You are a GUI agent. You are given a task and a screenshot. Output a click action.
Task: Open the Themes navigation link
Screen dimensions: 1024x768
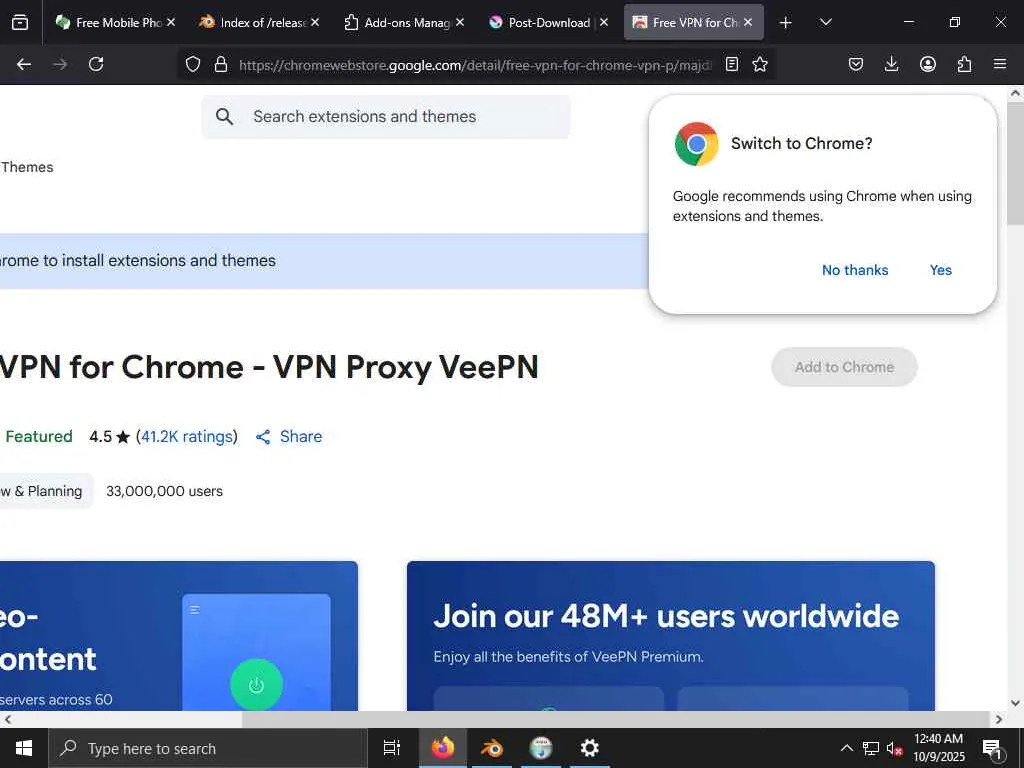tap(27, 167)
